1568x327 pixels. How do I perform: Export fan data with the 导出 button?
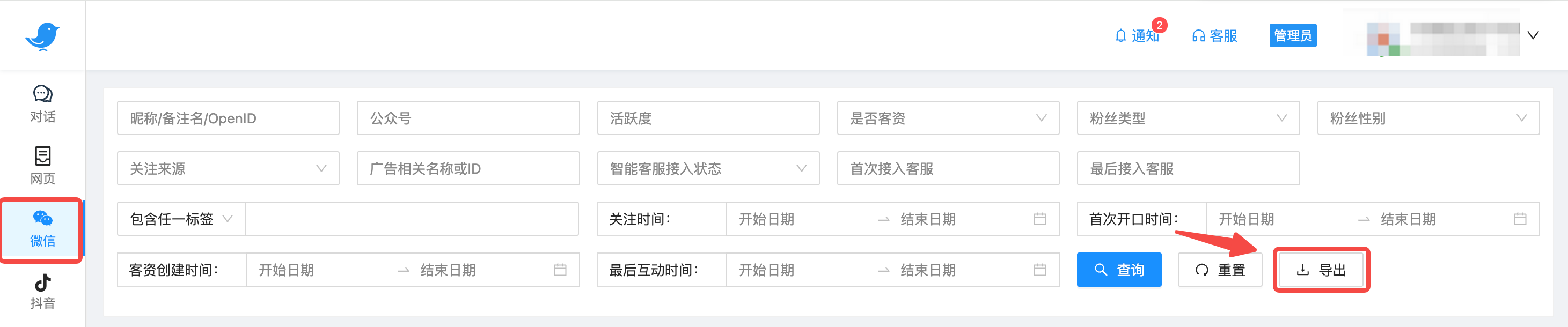[1321, 270]
